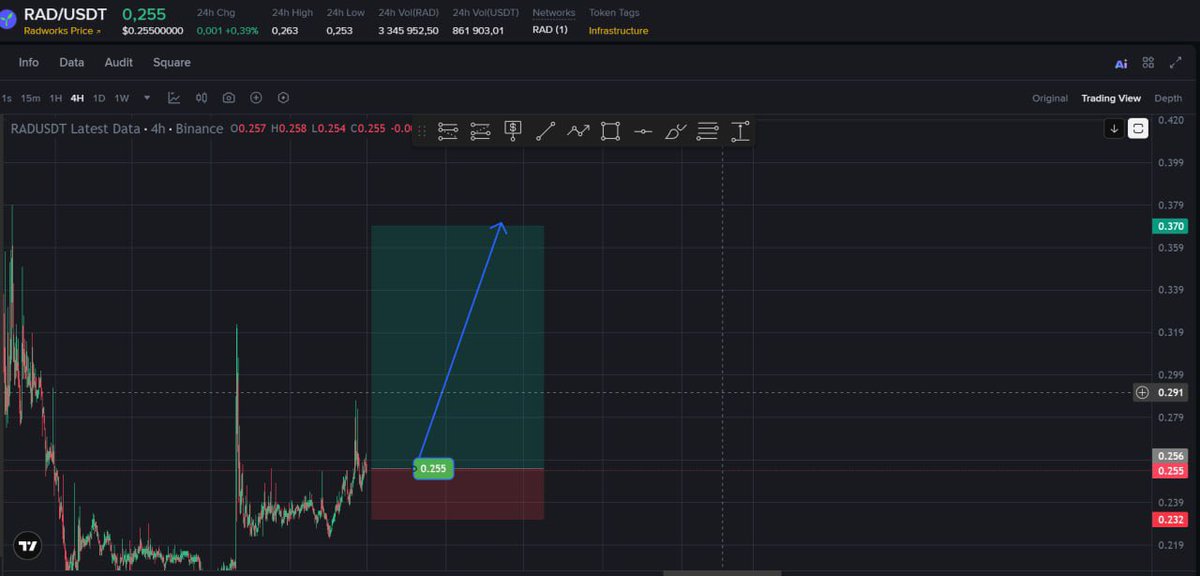Select the 0.255 entry price label
The width and height of the screenshot is (1200, 576).
433,468
